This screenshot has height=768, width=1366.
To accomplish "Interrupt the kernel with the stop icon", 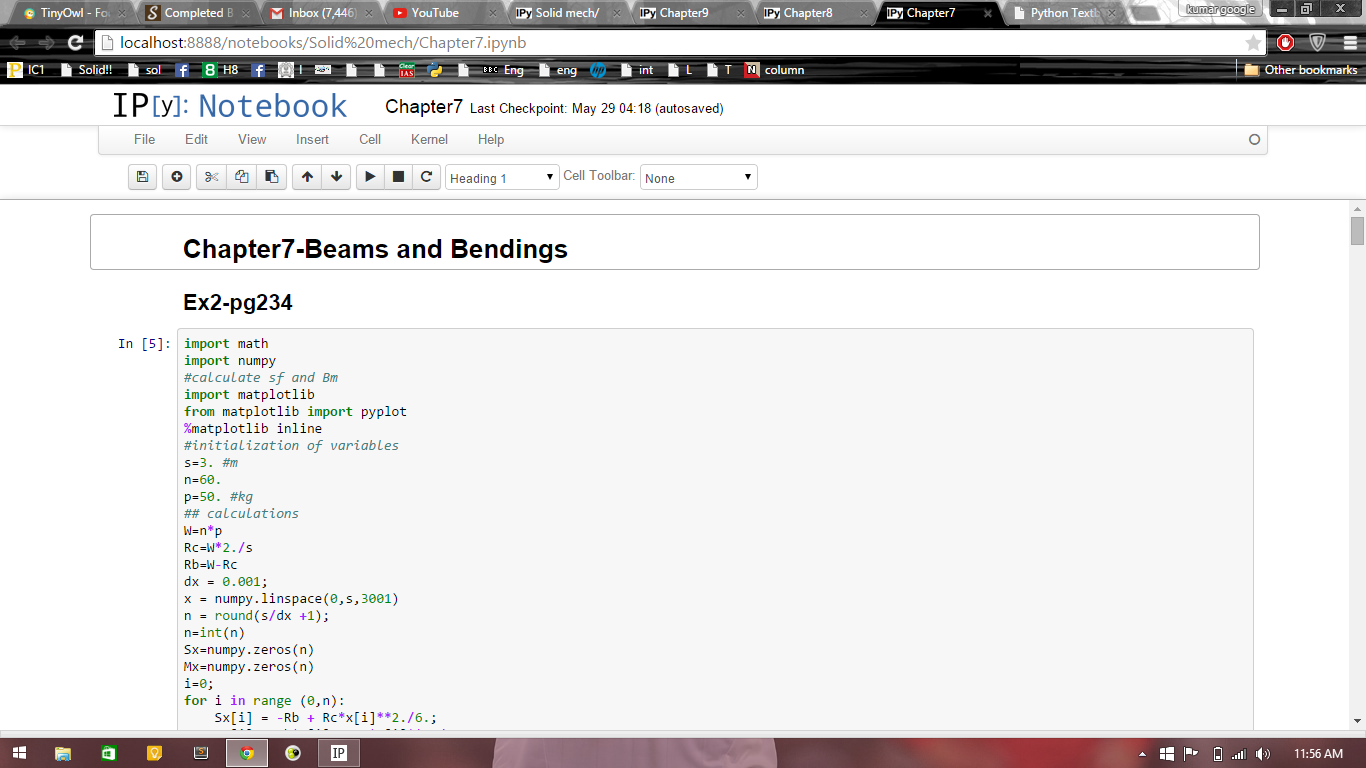I will pos(398,177).
